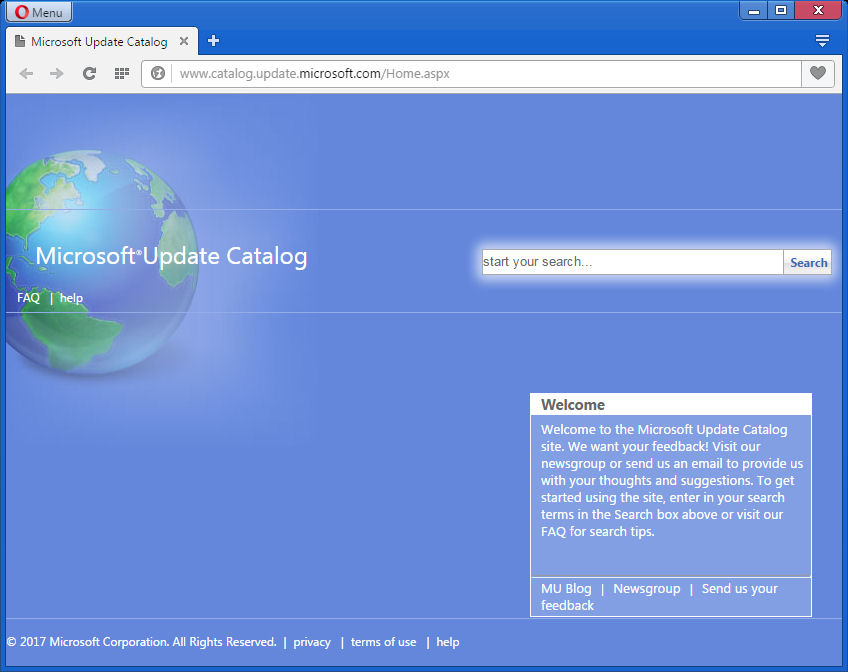Click the address bar URL field
The height and width of the screenshot is (672, 848).
(480, 73)
